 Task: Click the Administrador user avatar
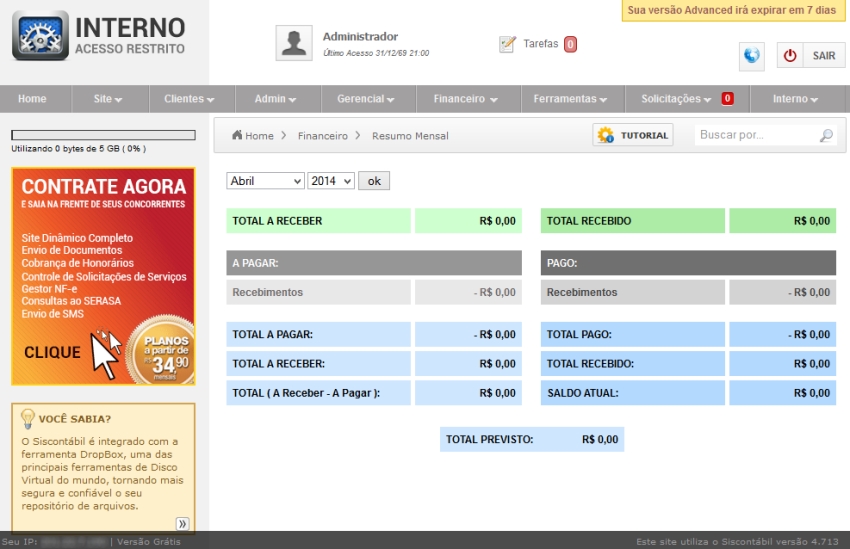tap(294, 43)
